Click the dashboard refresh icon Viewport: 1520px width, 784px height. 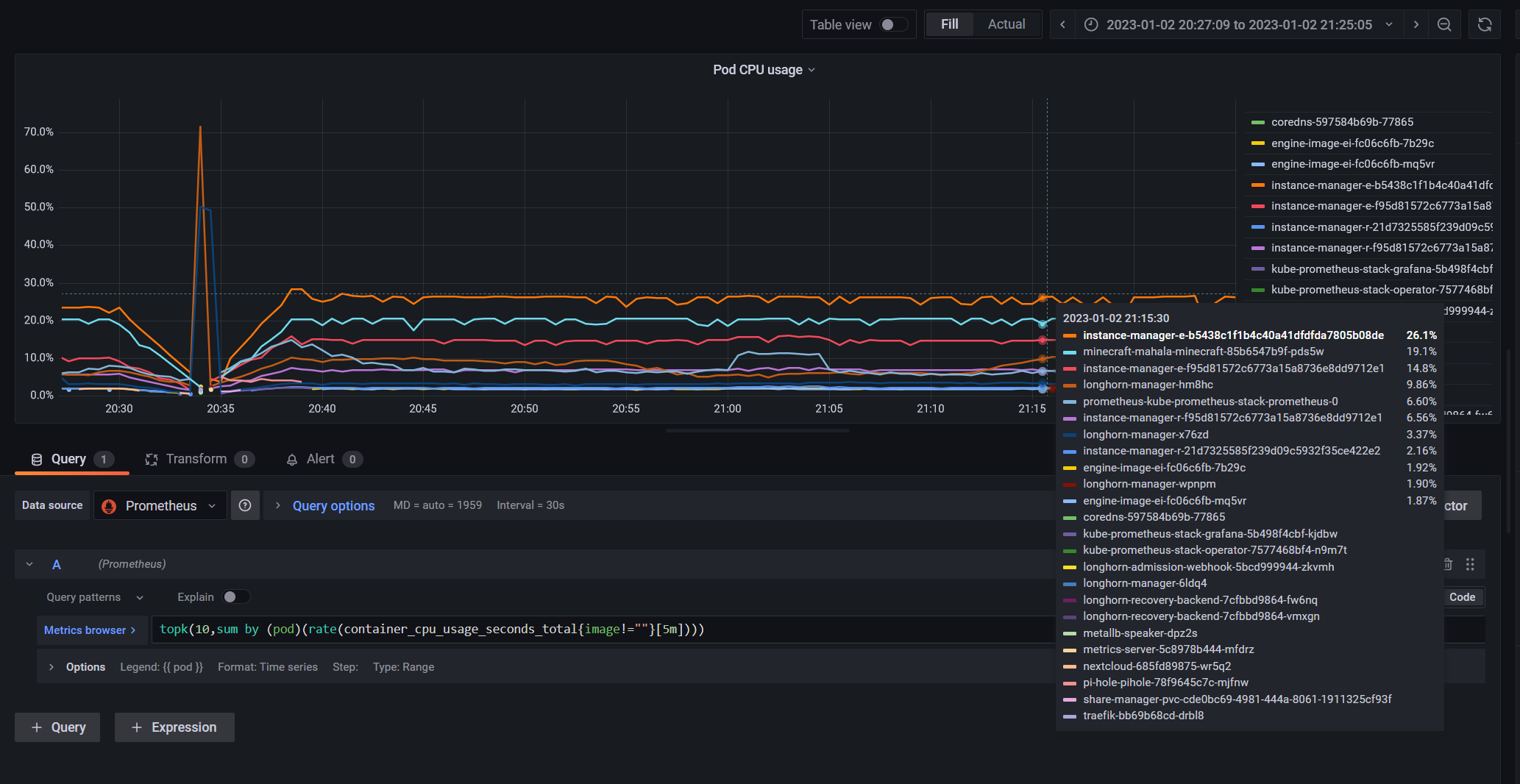(1484, 24)
